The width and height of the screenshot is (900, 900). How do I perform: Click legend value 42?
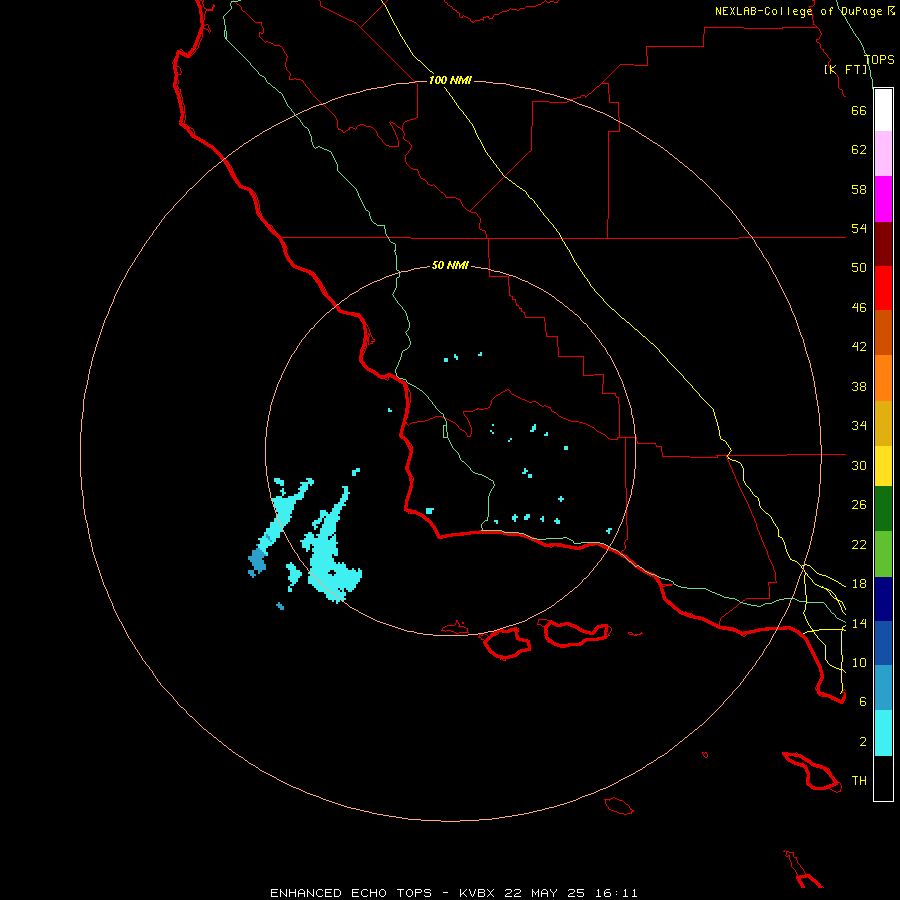tap(859, 347)
